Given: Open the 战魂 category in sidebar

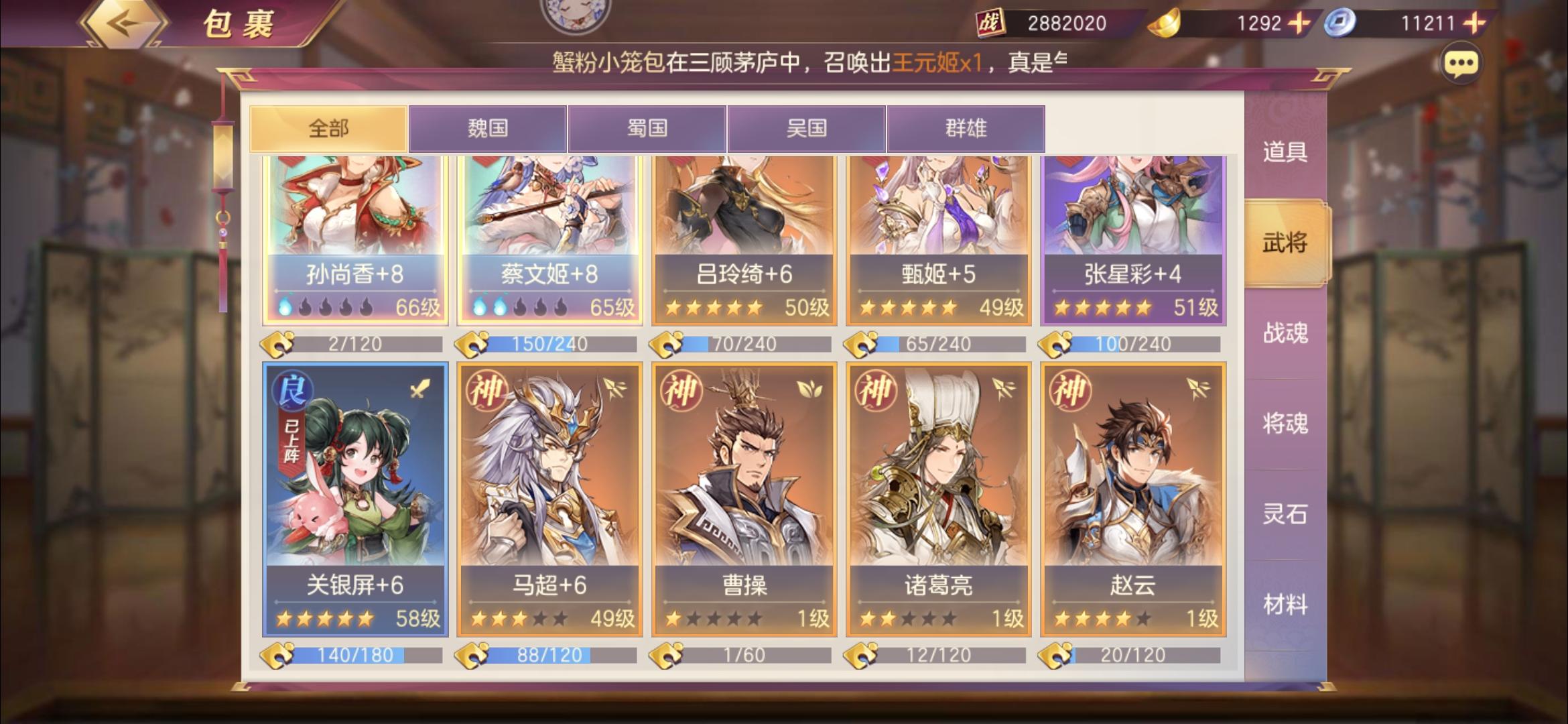Looking at the screenshot, I should [x=1285, y=333].
